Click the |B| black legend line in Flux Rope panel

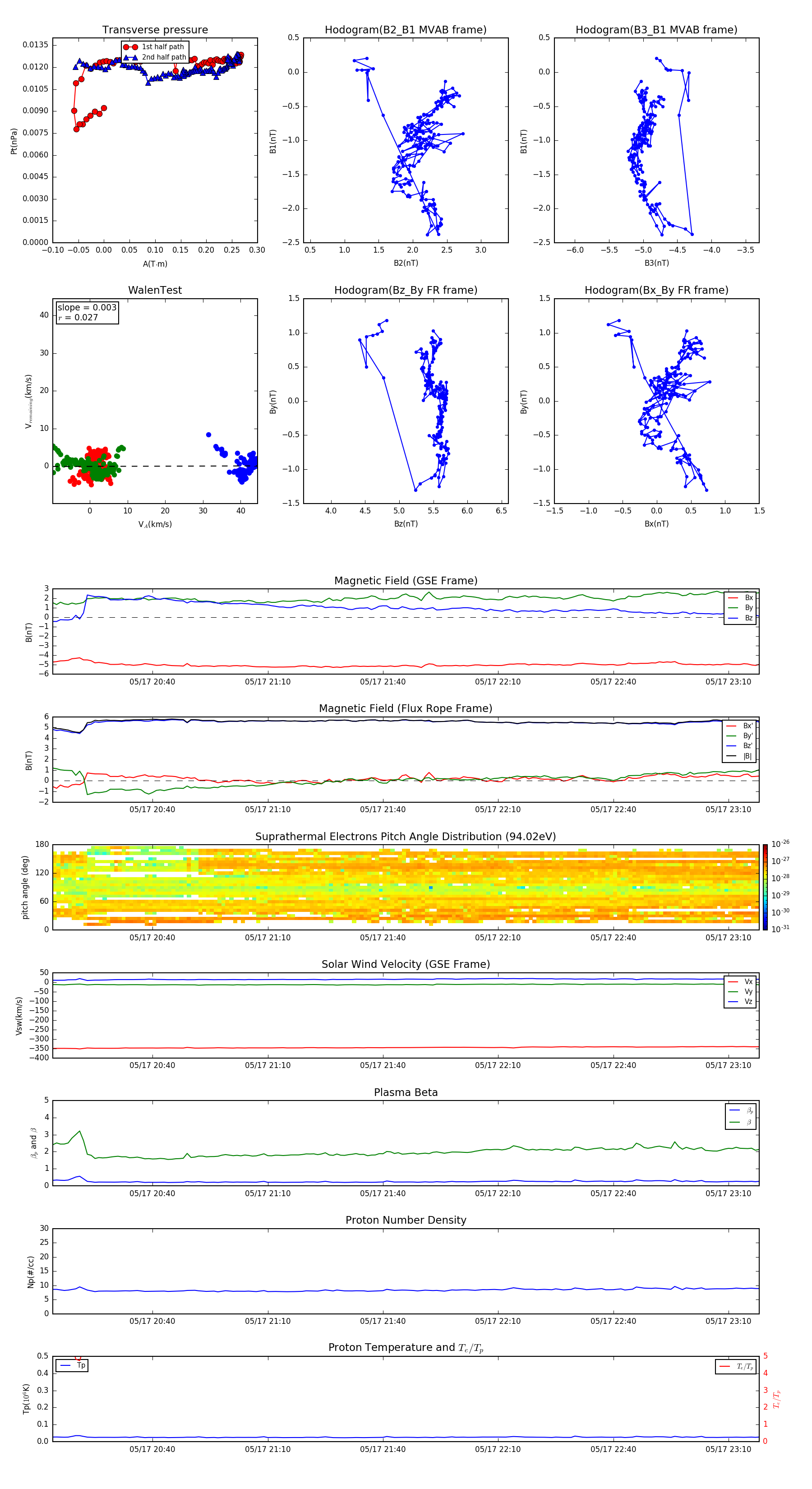pos(732,756)
